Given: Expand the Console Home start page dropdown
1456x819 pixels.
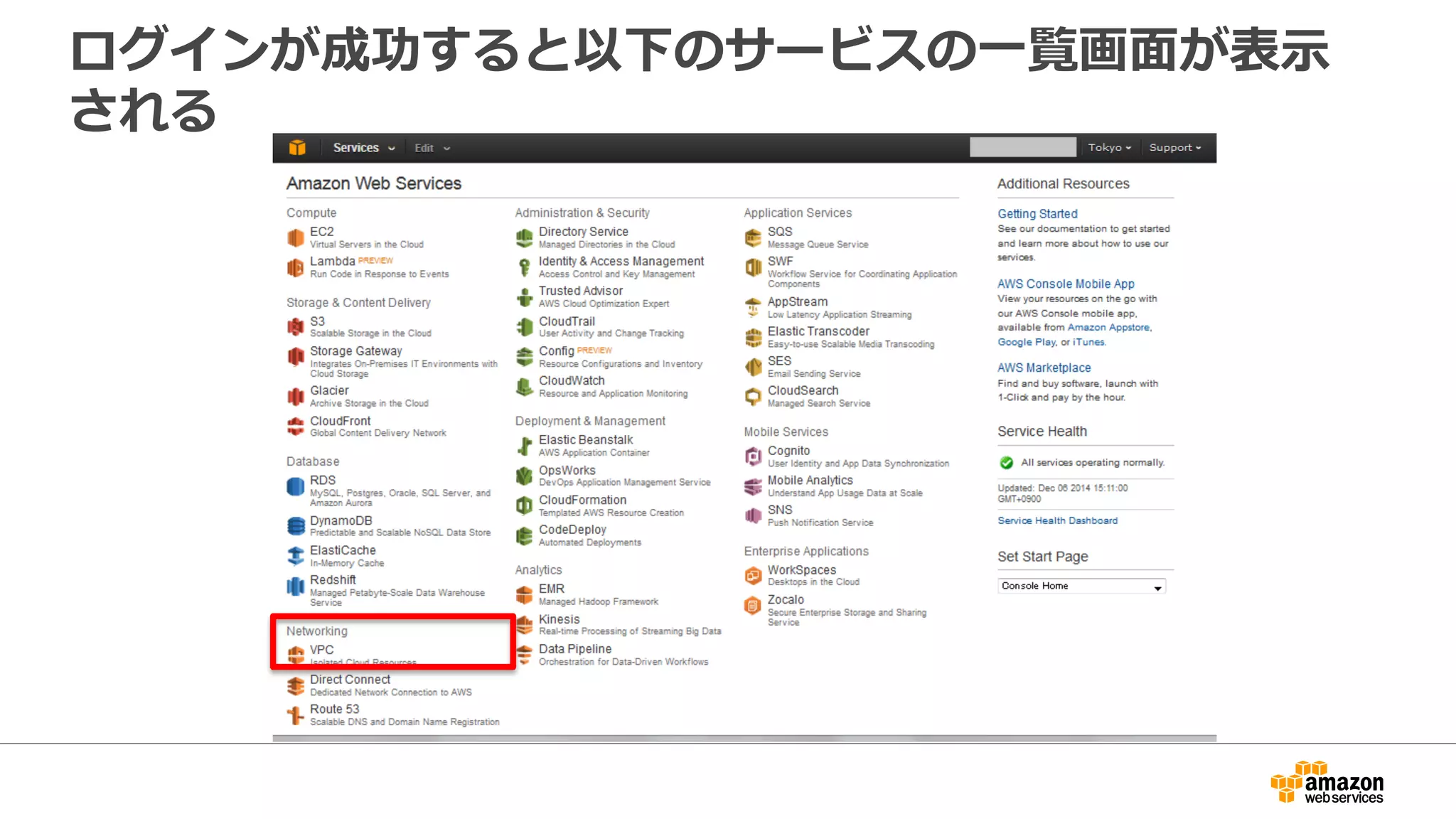Looking at the screenshot, I should click(x=1081, y=586).
